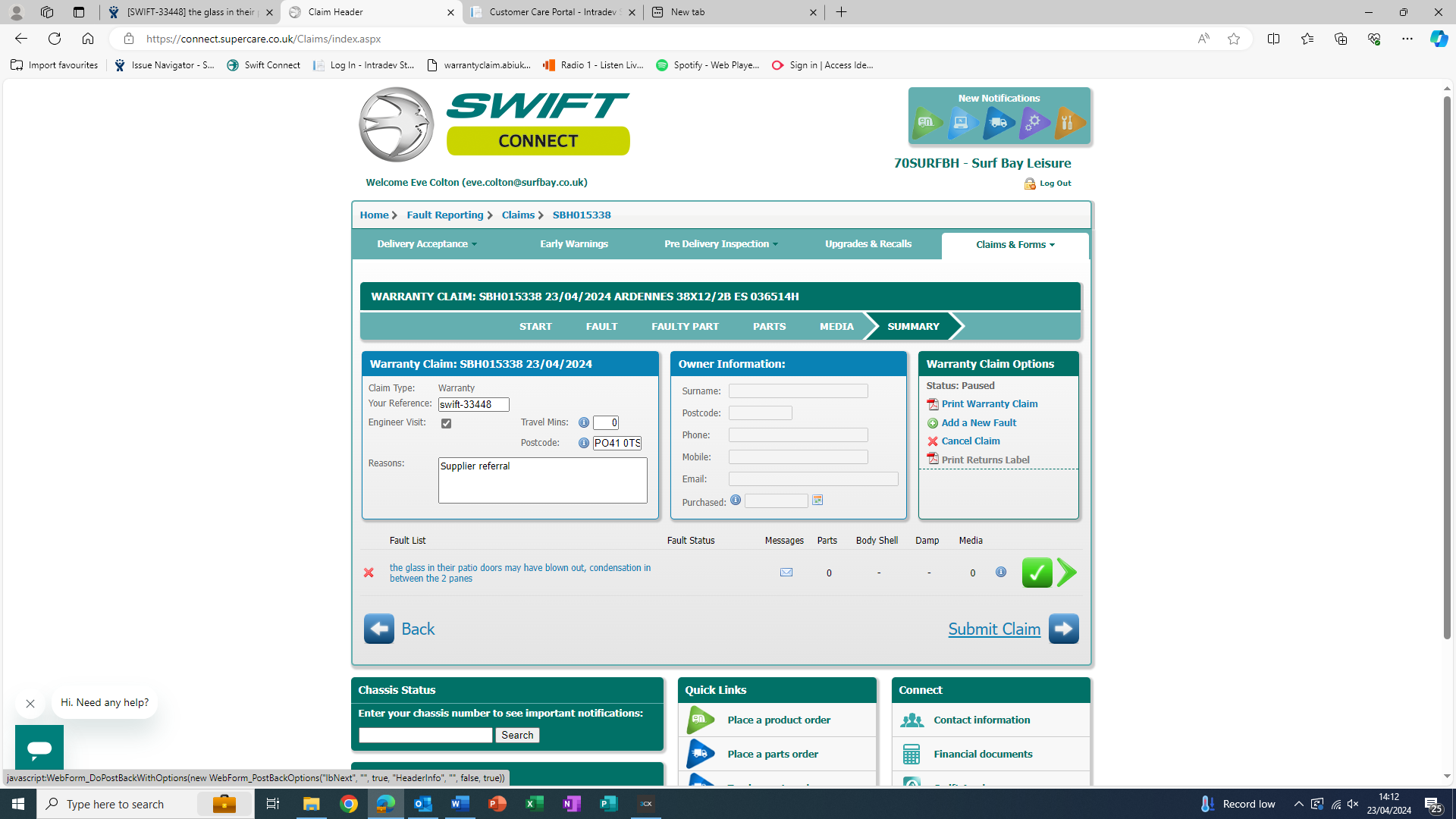Click the blue Submit Claim arrow icon
1456x819 pixels.
(x=1063, y=629)
